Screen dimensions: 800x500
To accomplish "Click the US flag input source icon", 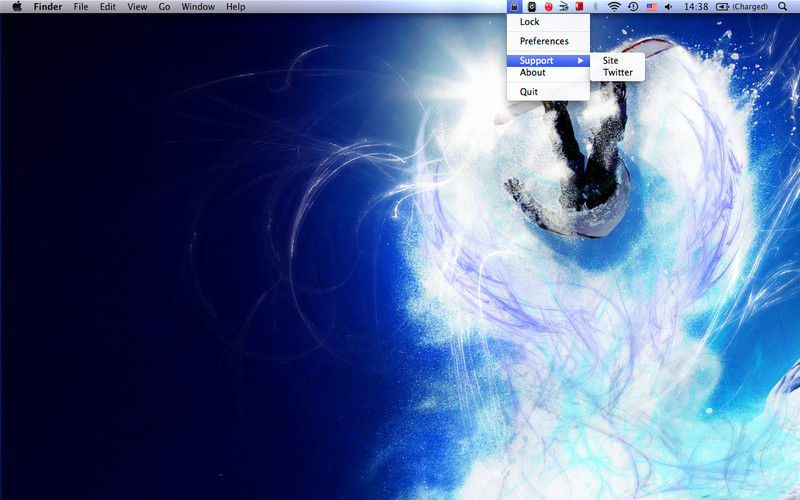I will click(x=651, y=7).
